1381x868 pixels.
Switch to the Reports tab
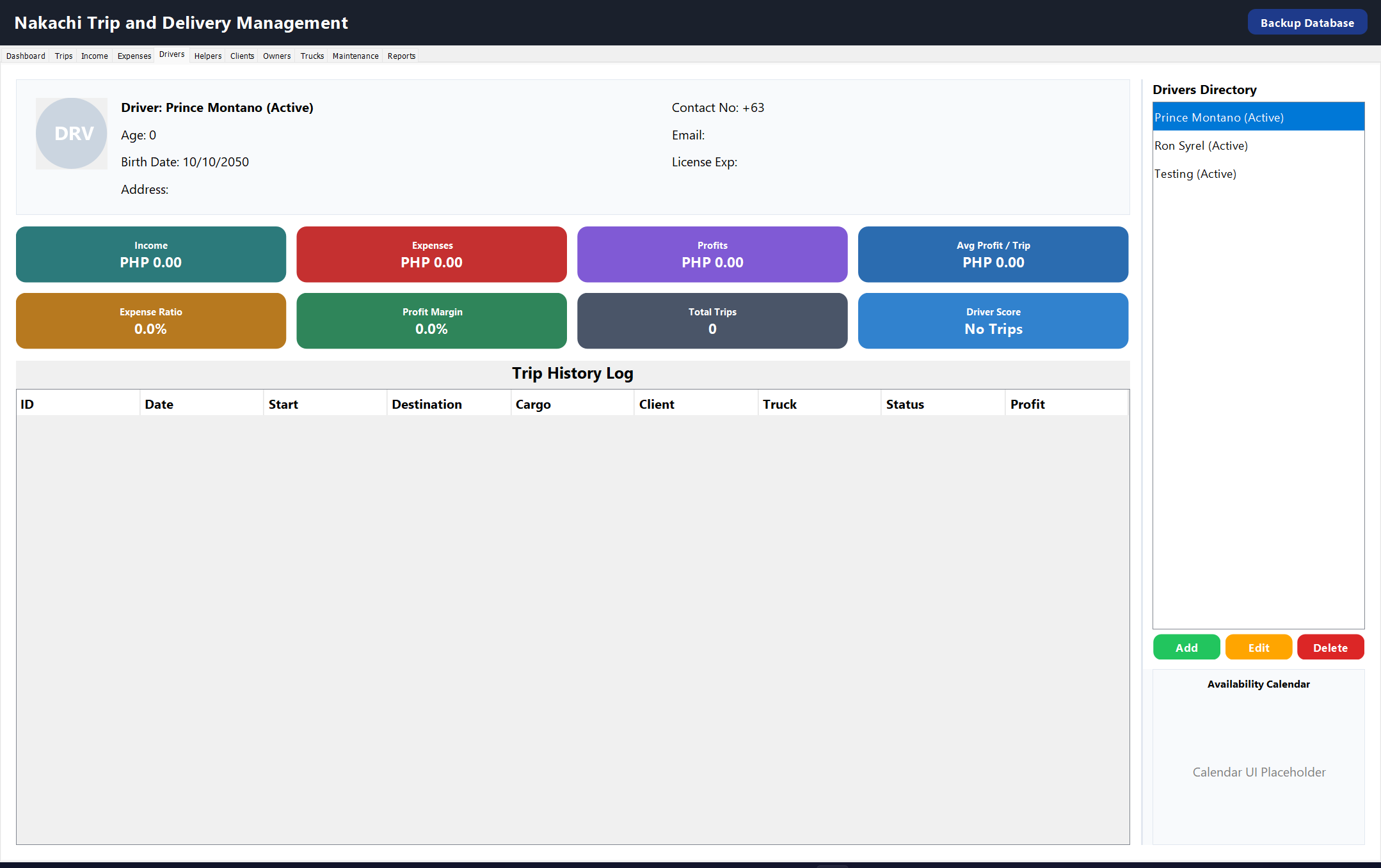pos(401,56)
